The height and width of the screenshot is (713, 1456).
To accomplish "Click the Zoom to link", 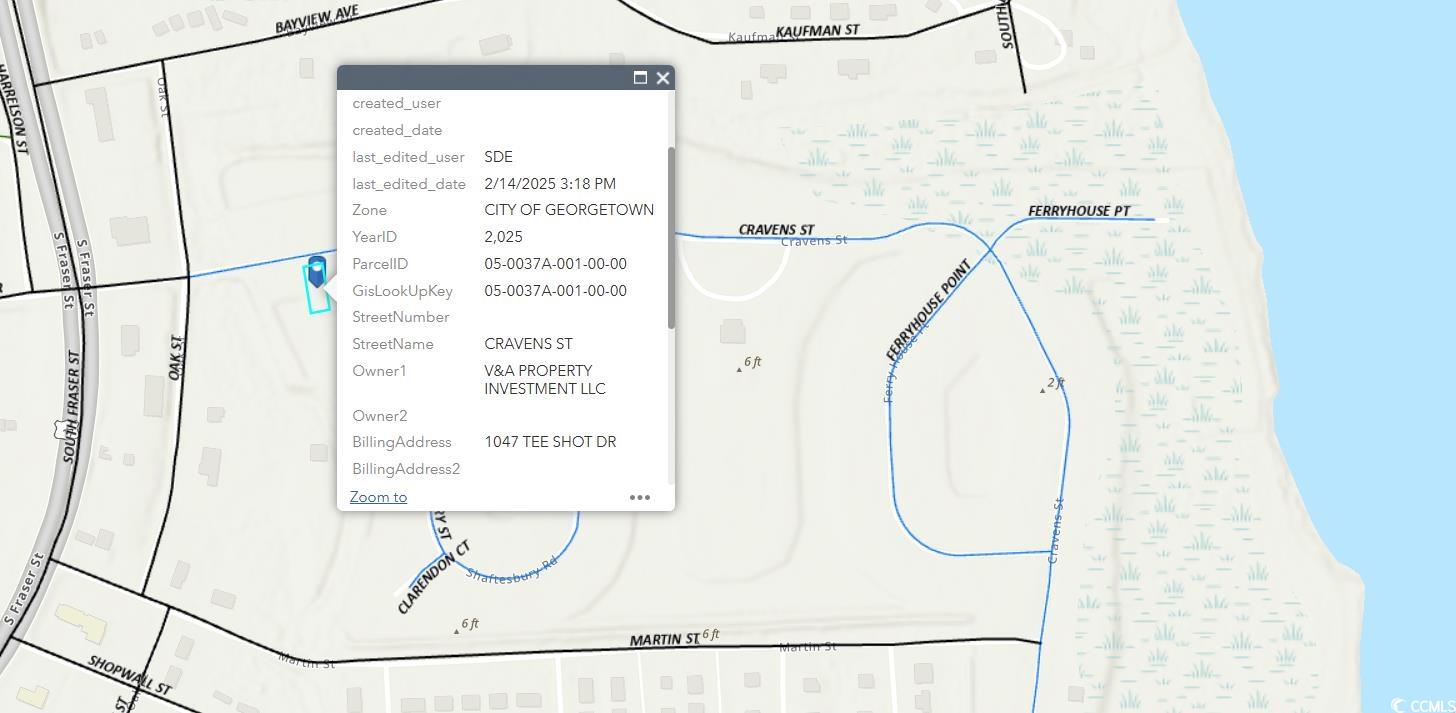I will [378, 497].
